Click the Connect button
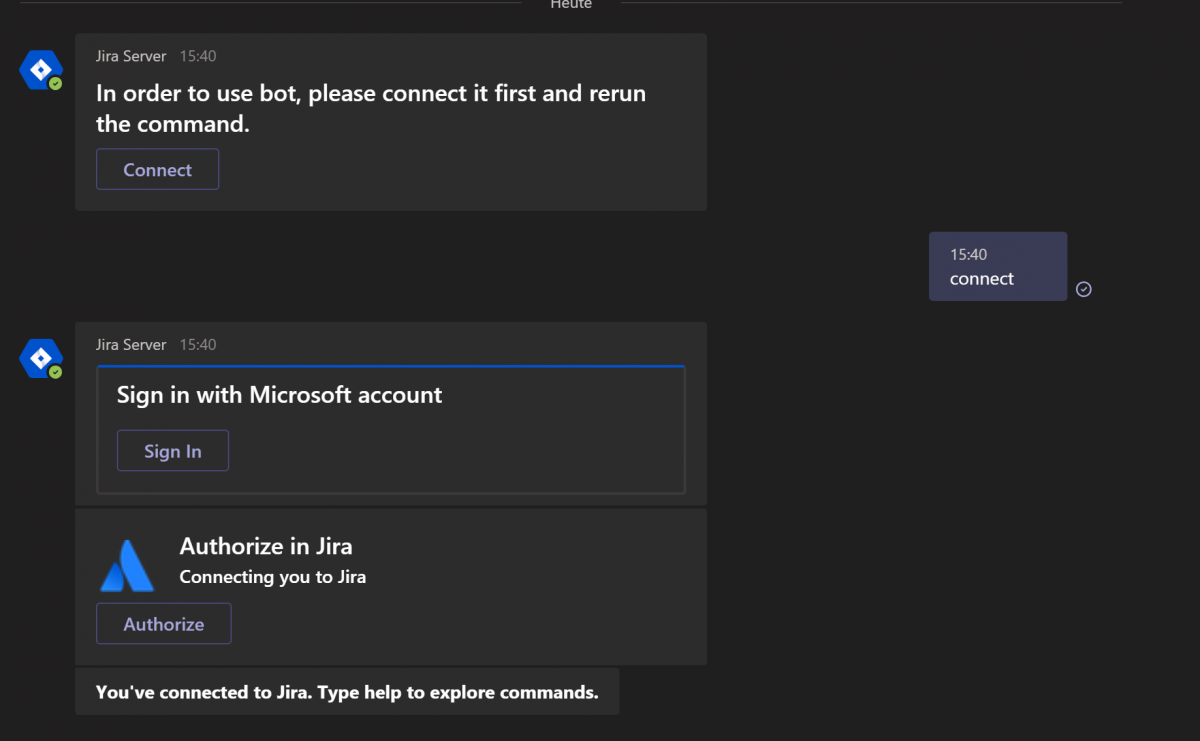 (x=157, y=169)
